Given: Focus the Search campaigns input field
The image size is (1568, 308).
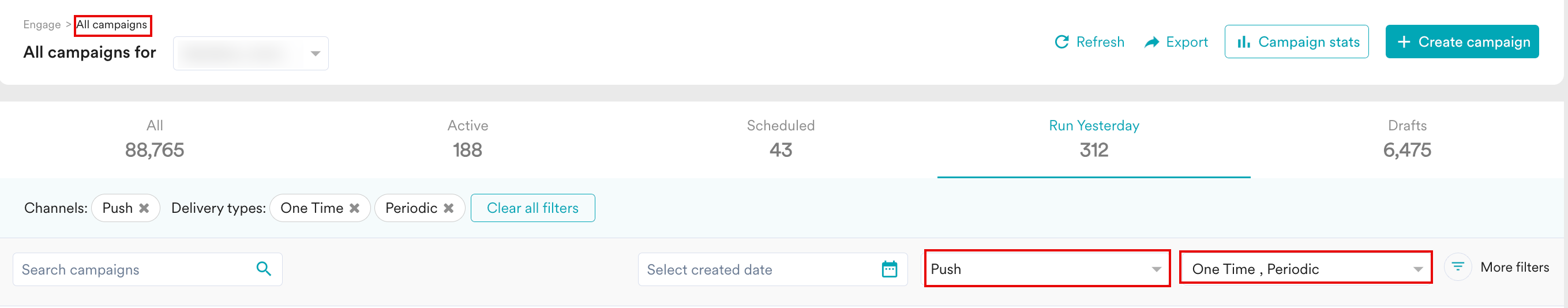Looking at the screenshot, I should pyautogui.click(x=134, y=270).
